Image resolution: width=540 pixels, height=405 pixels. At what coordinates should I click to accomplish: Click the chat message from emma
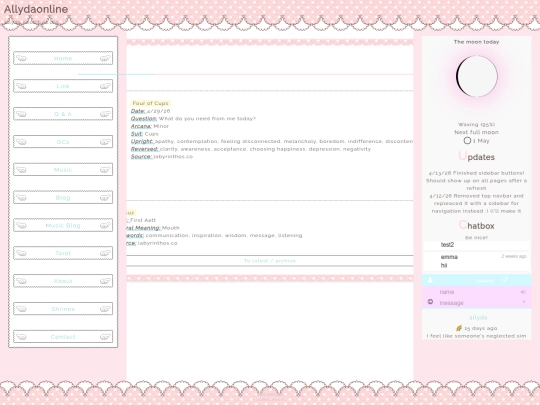point(477,261)
